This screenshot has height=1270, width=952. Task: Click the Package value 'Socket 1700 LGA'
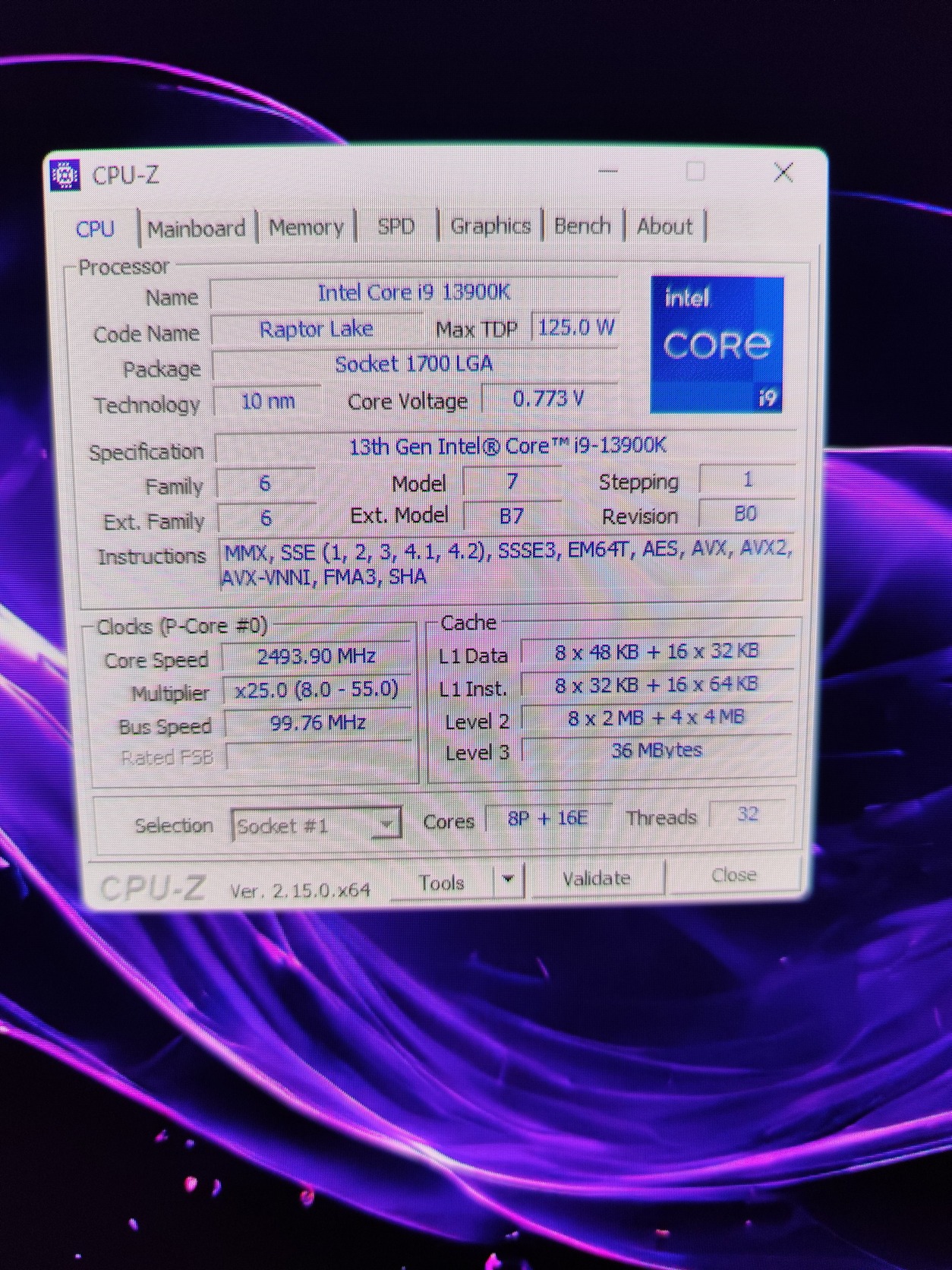coord(414,365)
